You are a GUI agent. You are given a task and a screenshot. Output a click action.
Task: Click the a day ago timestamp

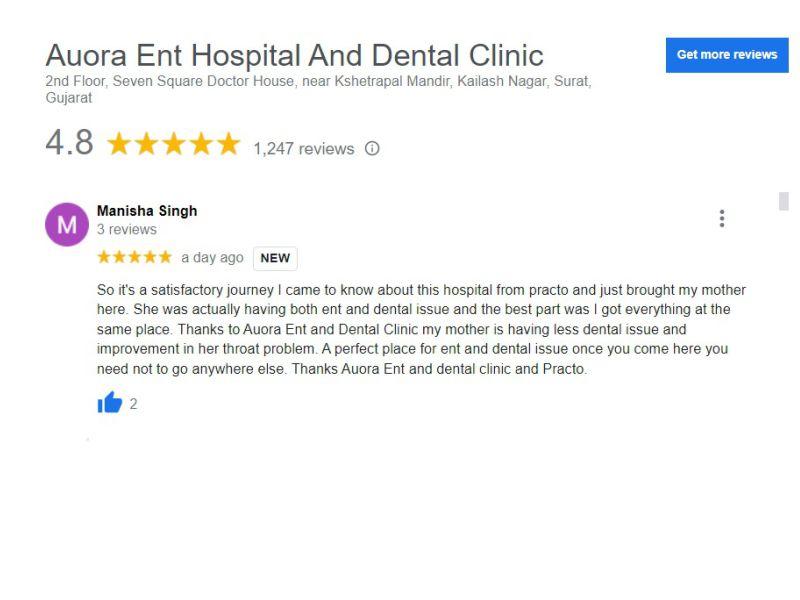(x=212, y=258)
